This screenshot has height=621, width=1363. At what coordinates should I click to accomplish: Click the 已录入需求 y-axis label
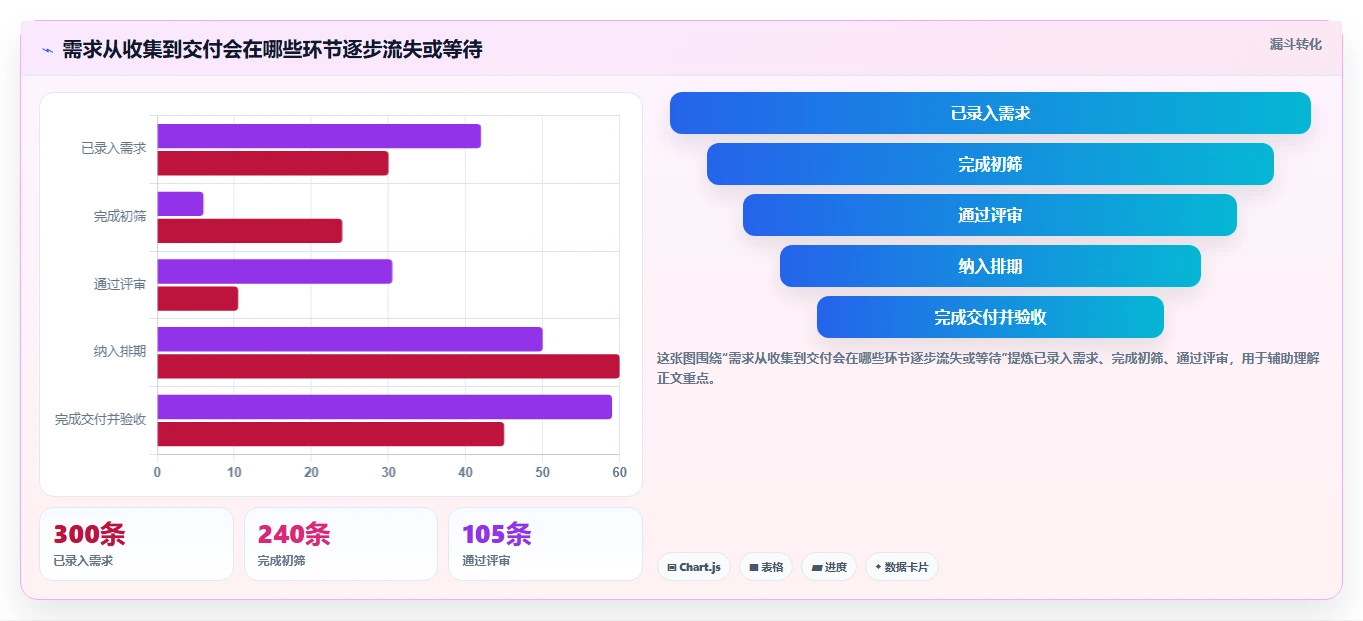[113, 148]
